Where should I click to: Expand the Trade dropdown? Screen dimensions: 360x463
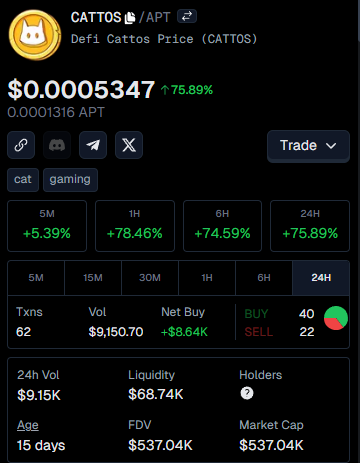308,146
